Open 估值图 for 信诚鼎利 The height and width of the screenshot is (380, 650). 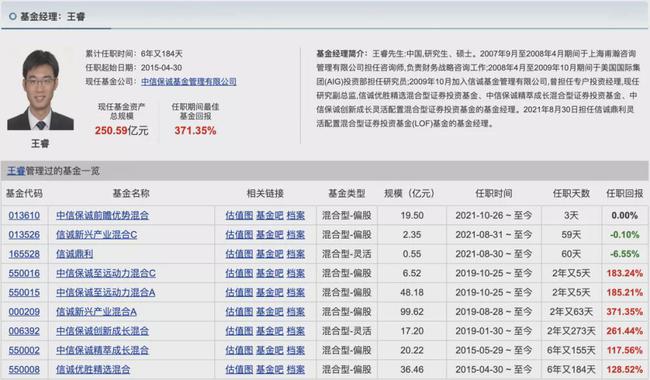click(239, 254)
